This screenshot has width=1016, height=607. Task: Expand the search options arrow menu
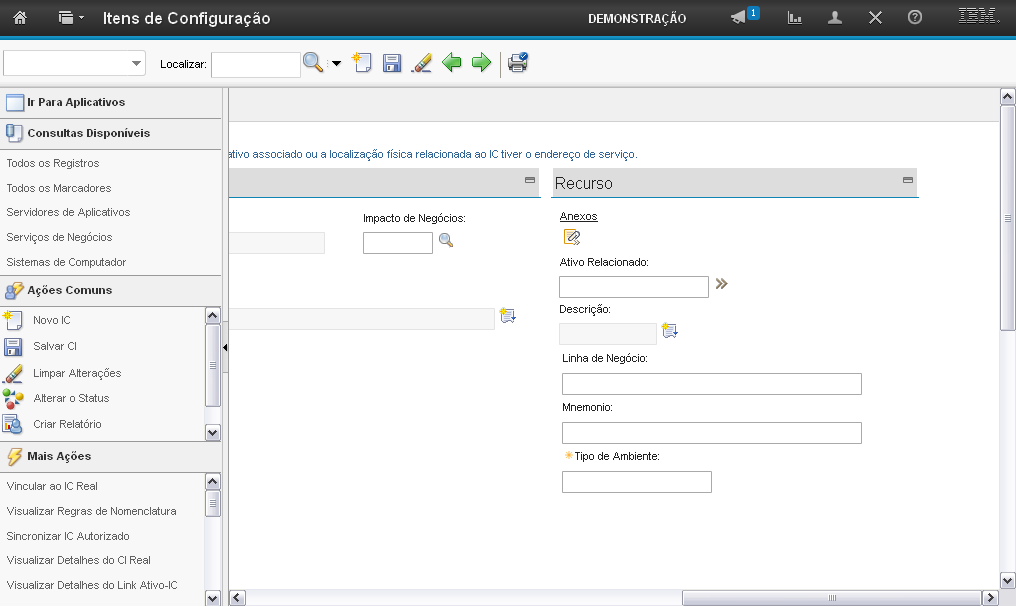click(336, 63)
